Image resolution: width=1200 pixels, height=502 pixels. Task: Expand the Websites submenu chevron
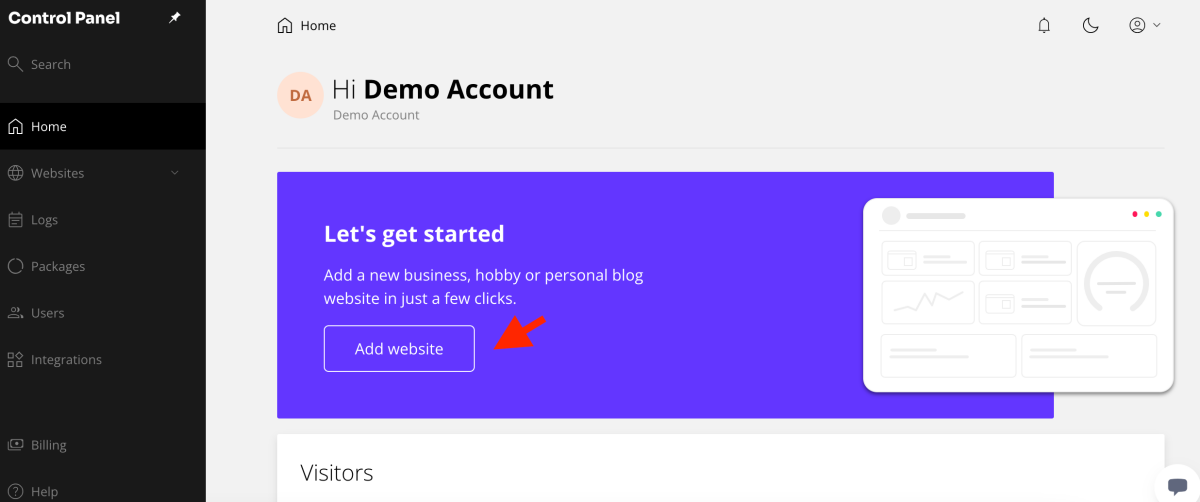175,173
